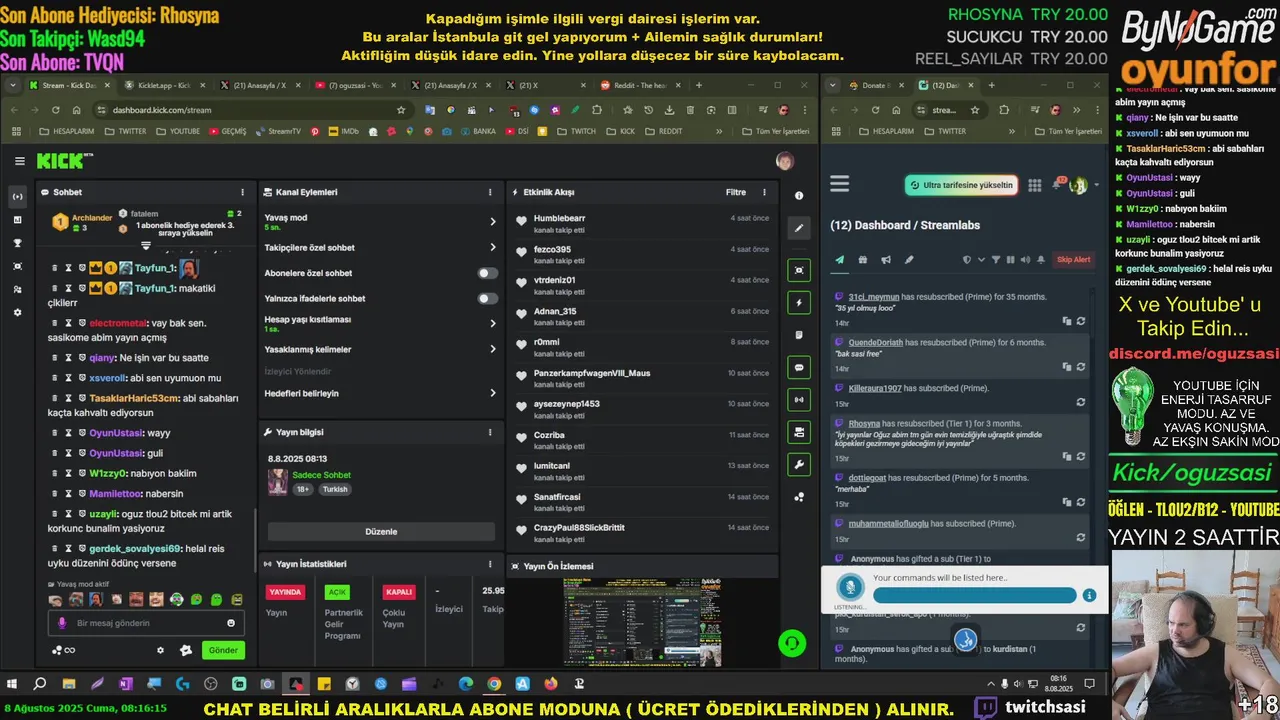Image resolution: width=1280 pixels, height=720 pixels.
Task: Click Humblebeaarr in the activity feed
Action: click(560, 218)
